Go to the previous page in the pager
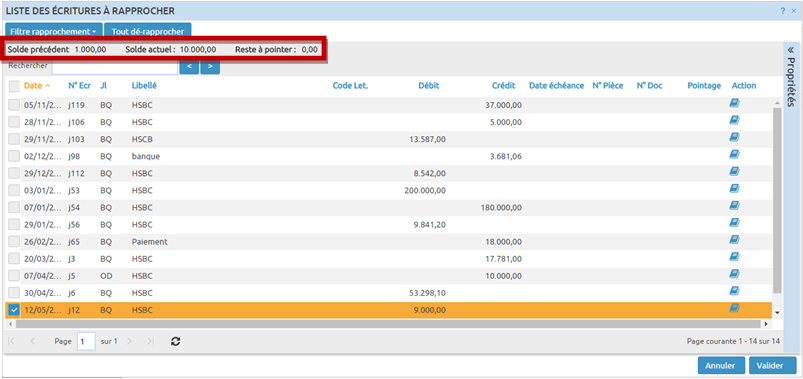 pyautogui.click(x=33, y=341)
